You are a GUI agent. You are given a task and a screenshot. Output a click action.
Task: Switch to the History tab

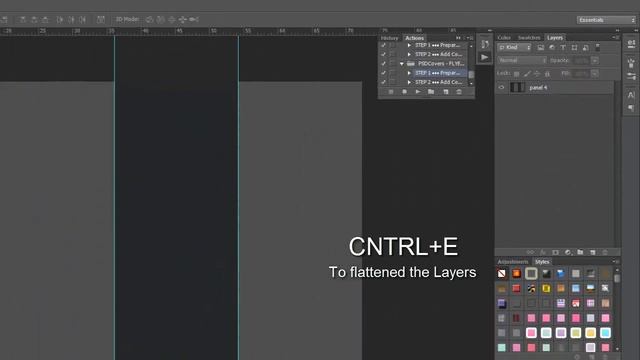(389, 38)
